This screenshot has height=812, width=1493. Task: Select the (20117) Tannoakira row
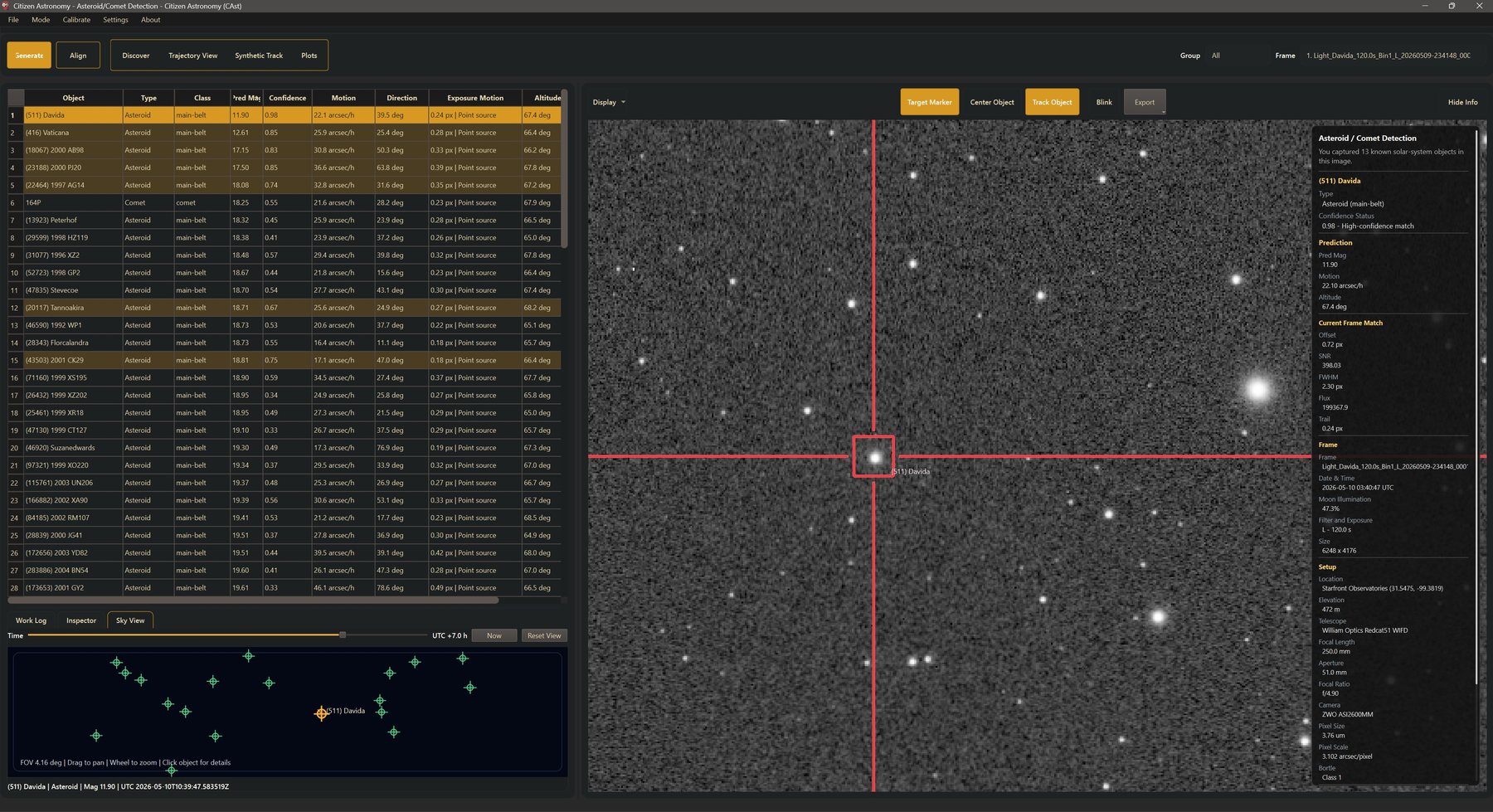coord(284,308)
